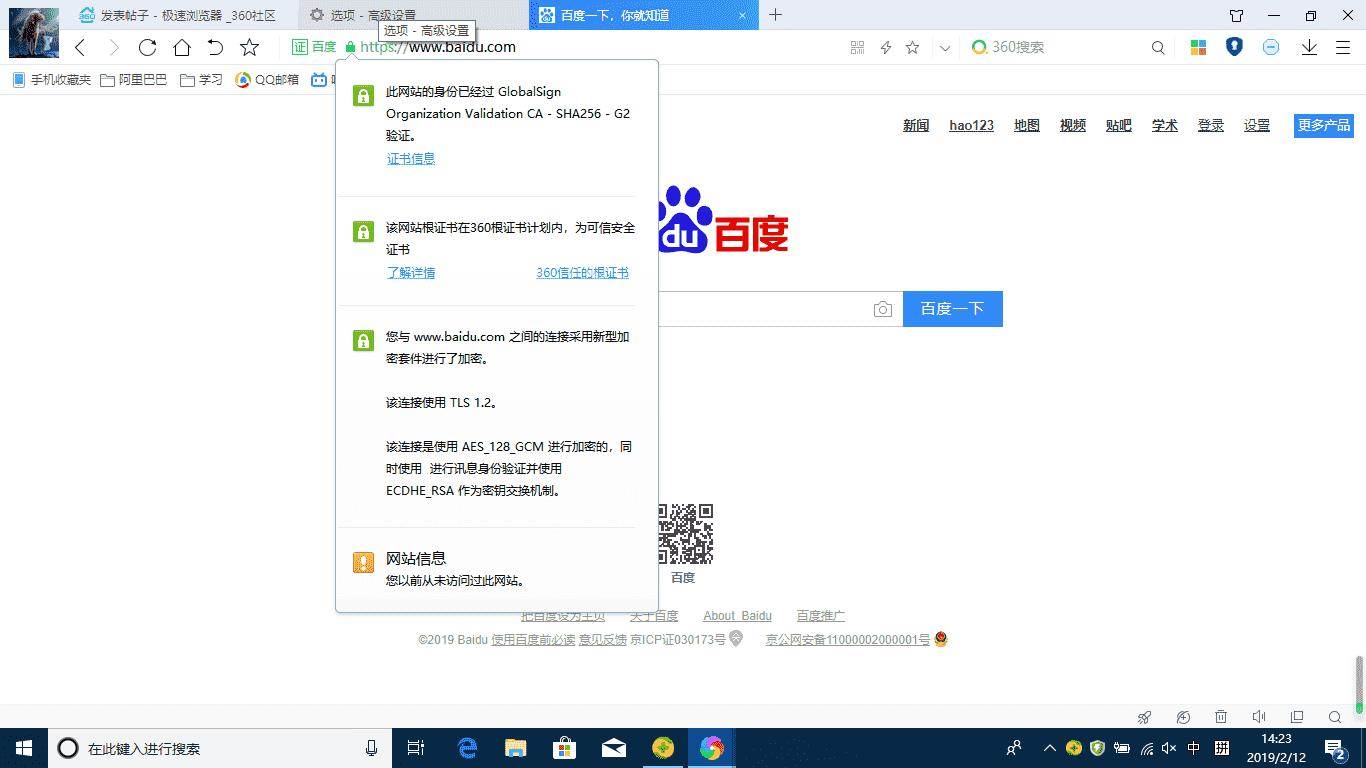Screen dimensions: 1366x768
Task: Open Baidu 学术 link
Action: coord(1165,125)
